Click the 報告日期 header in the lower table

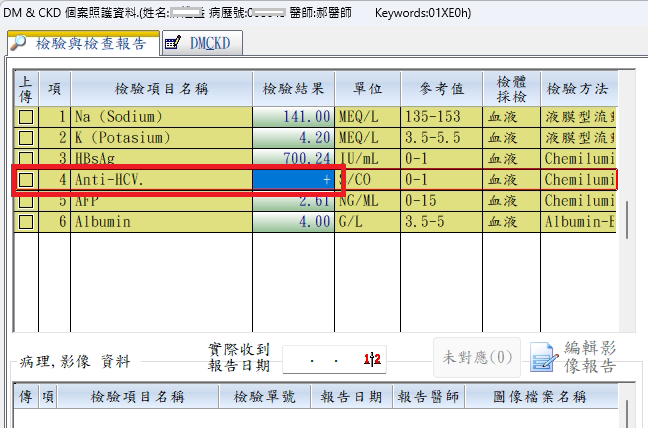coord(351,397)
